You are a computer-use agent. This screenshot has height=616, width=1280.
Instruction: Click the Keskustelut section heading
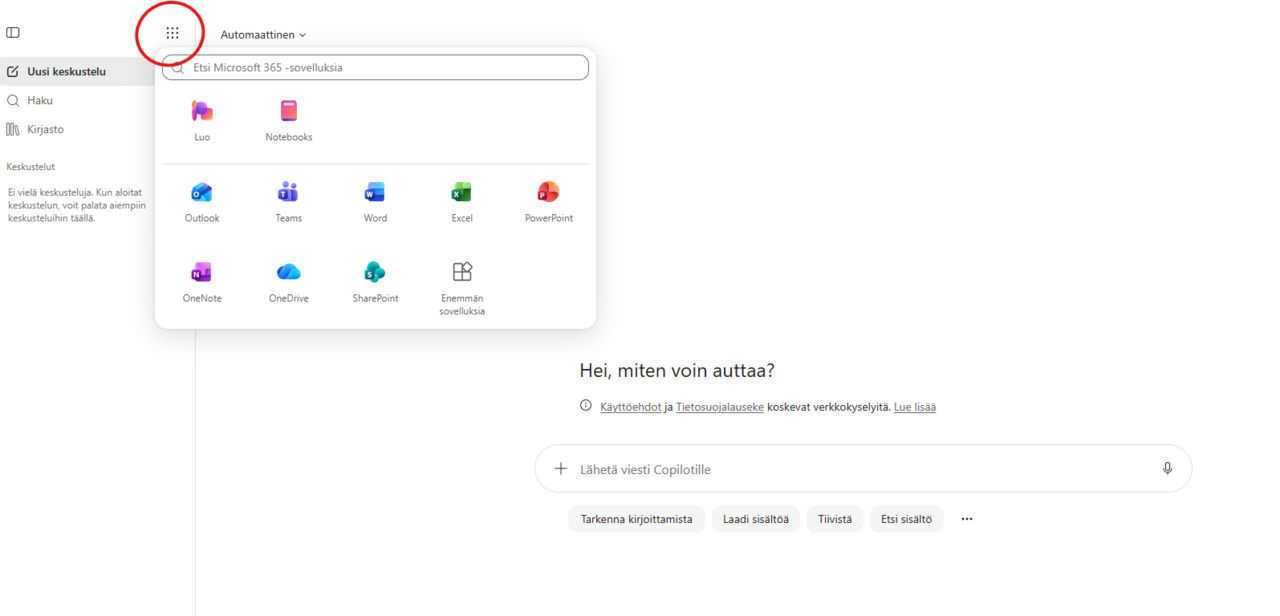coord(31,167)
